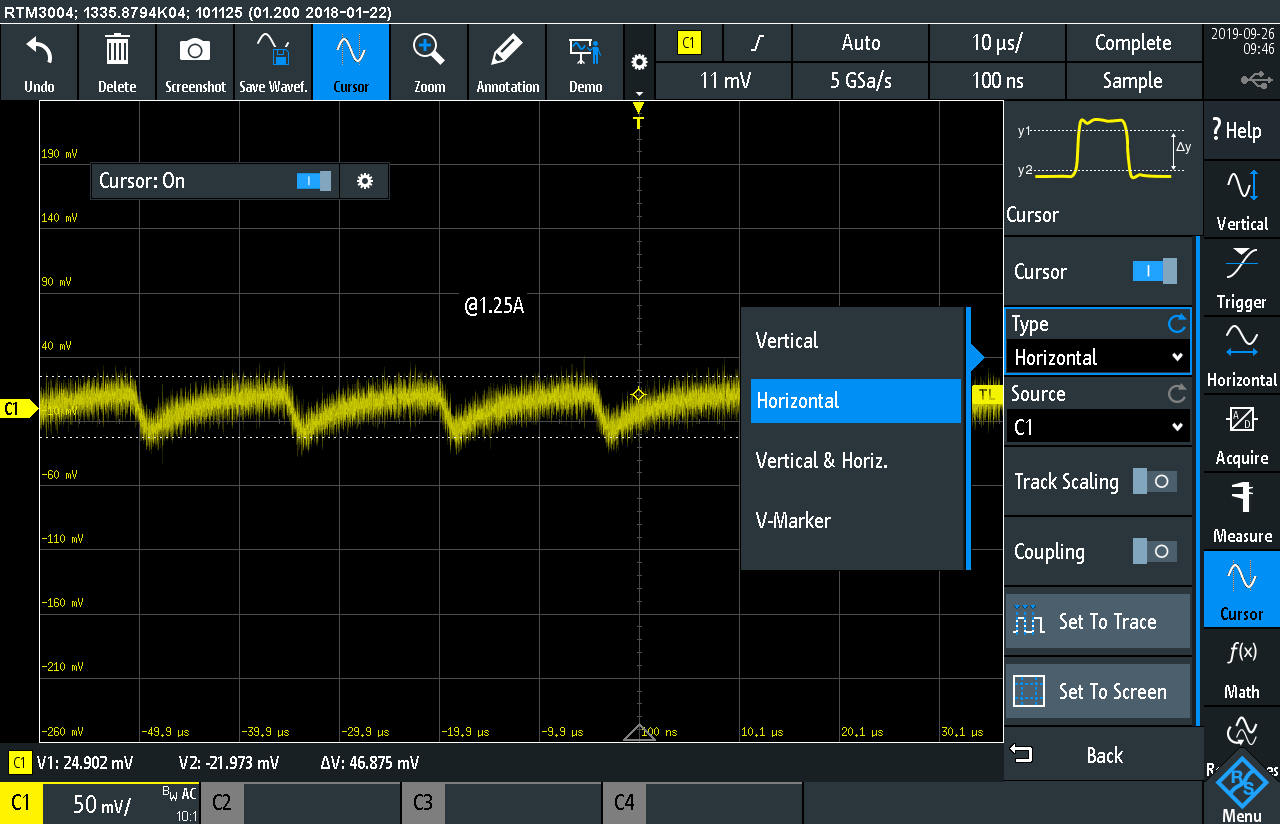Open the Annotation pencil tool
This screenshot has width=1280, height=824.
507,62
